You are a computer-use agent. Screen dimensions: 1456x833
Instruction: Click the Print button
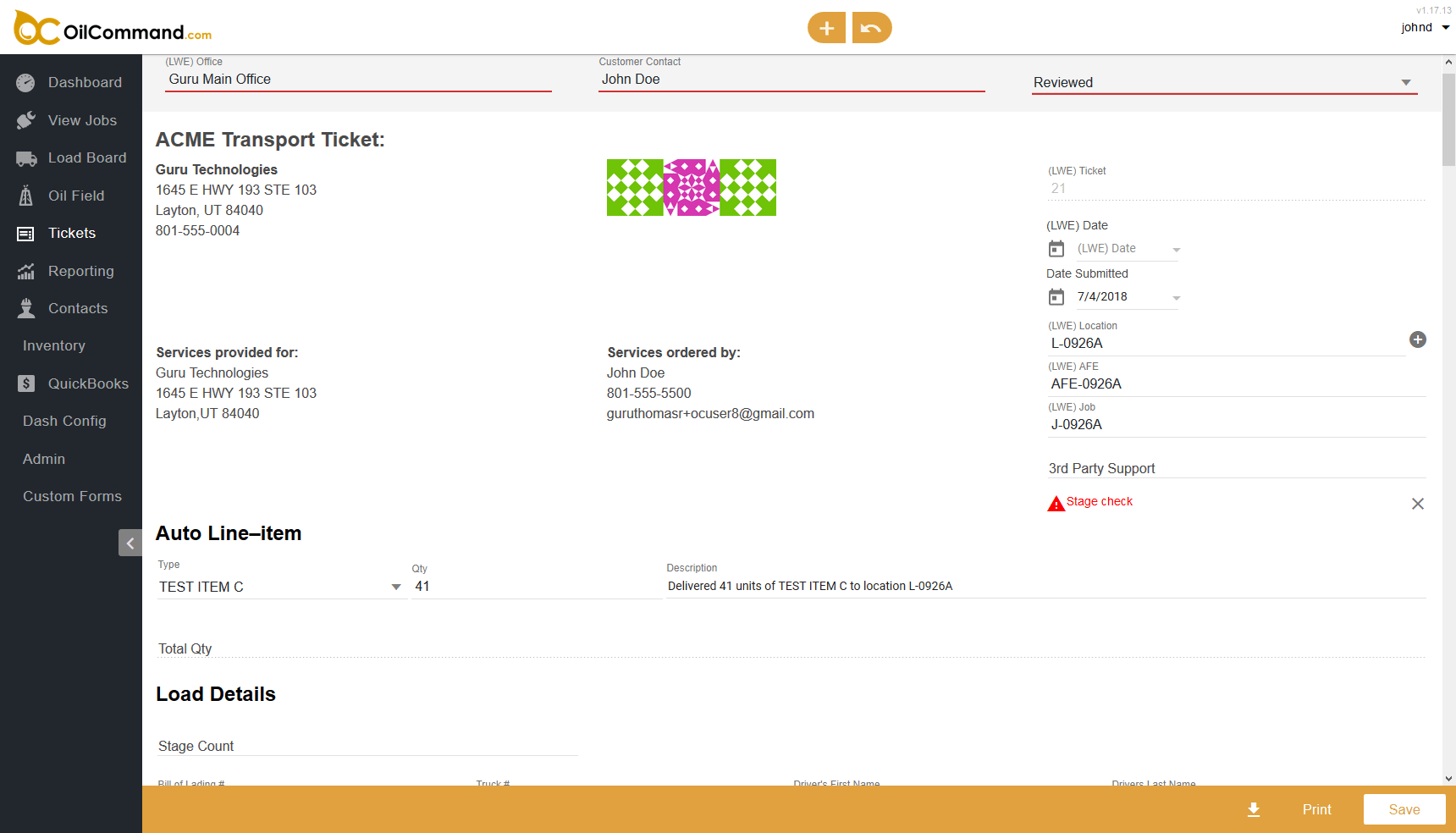[x=1316, y=809]
